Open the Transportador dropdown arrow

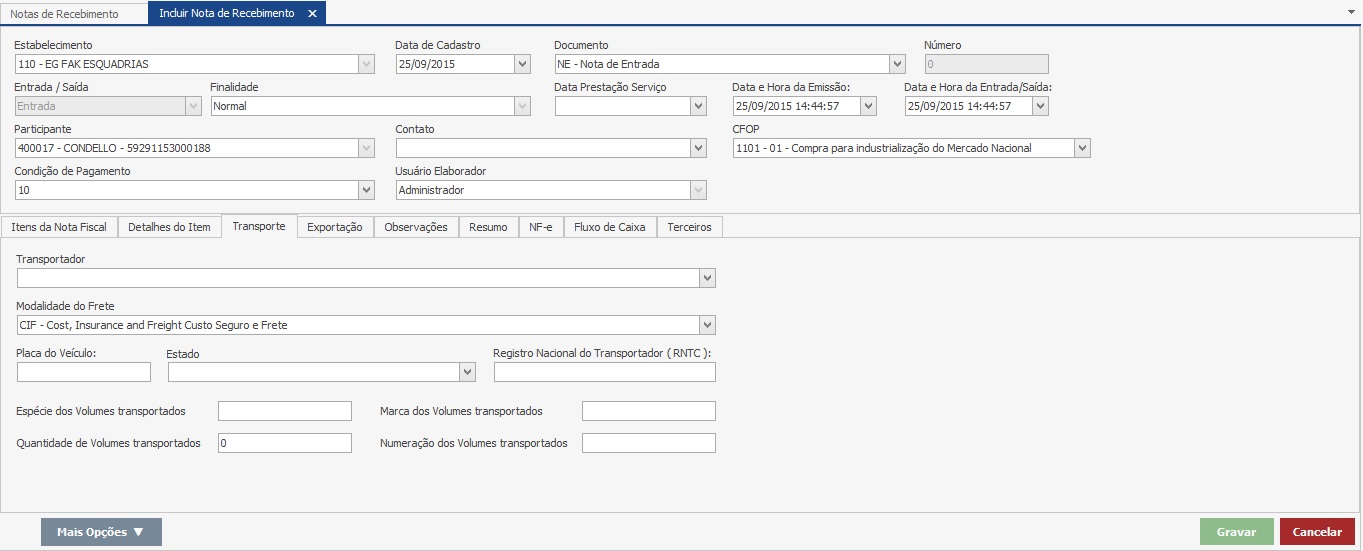[707, 278]
